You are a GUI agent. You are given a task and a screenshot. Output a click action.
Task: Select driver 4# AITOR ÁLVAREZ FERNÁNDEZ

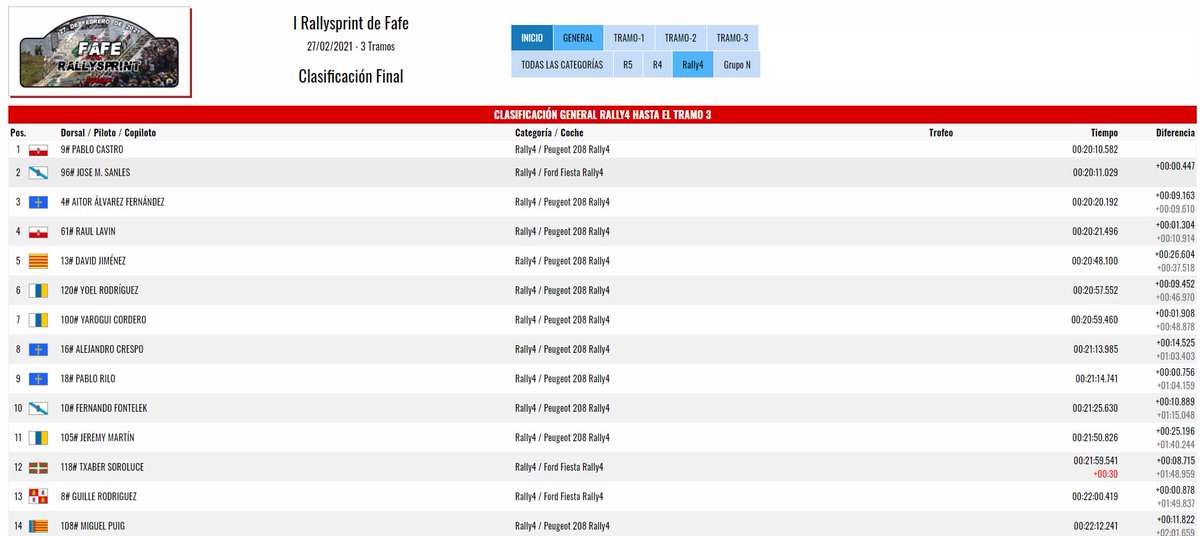pos(112,202)
